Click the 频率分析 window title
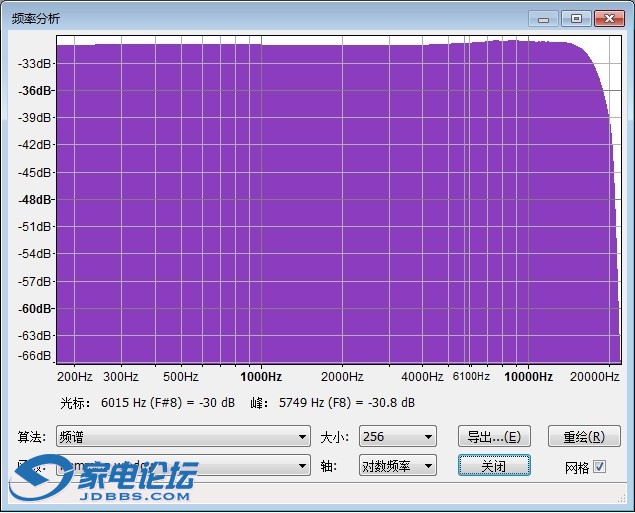Screen dimensions: 635x513 click(36, 19)
